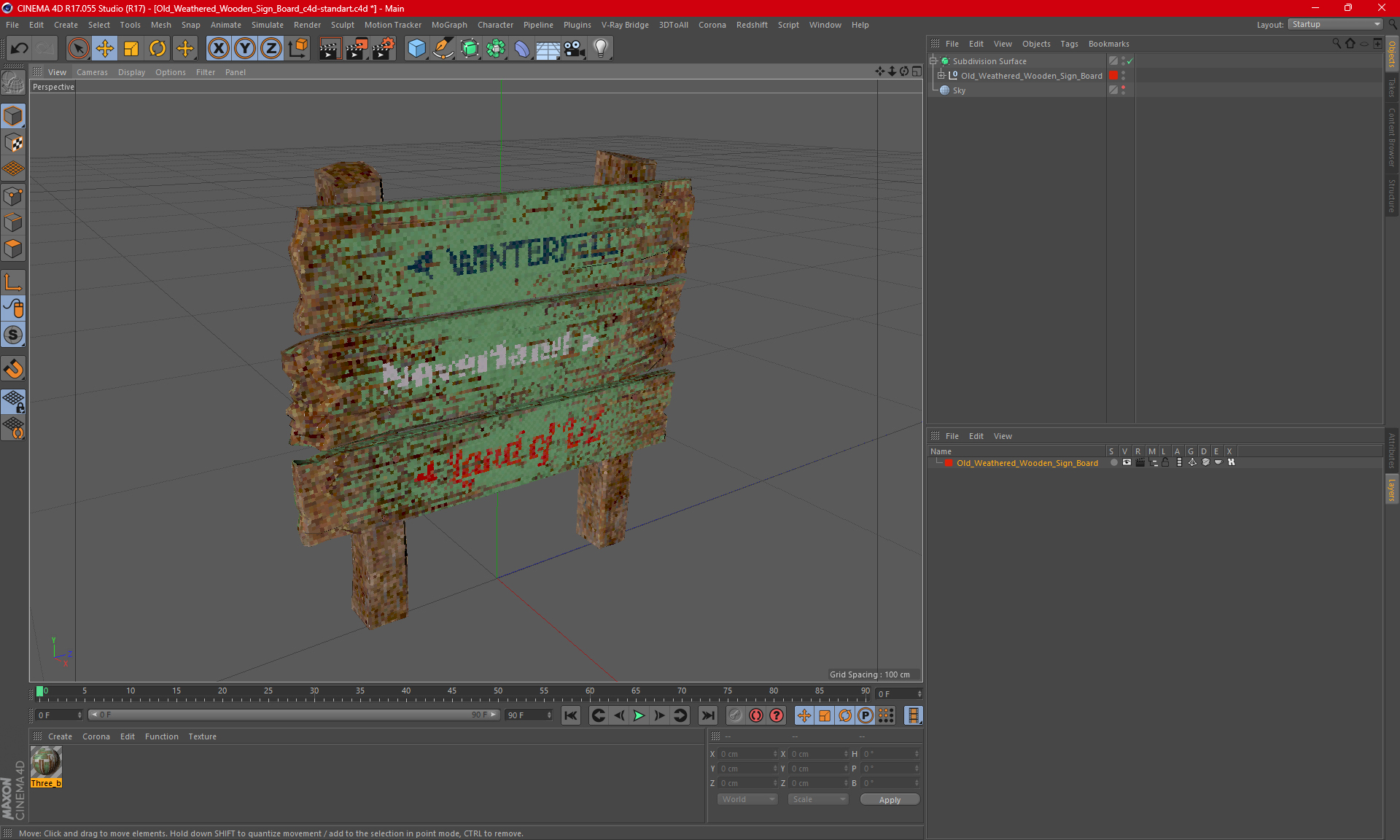Open the Scale mode dropdown
Screen dimensions: 1400x840
point(818,799)
